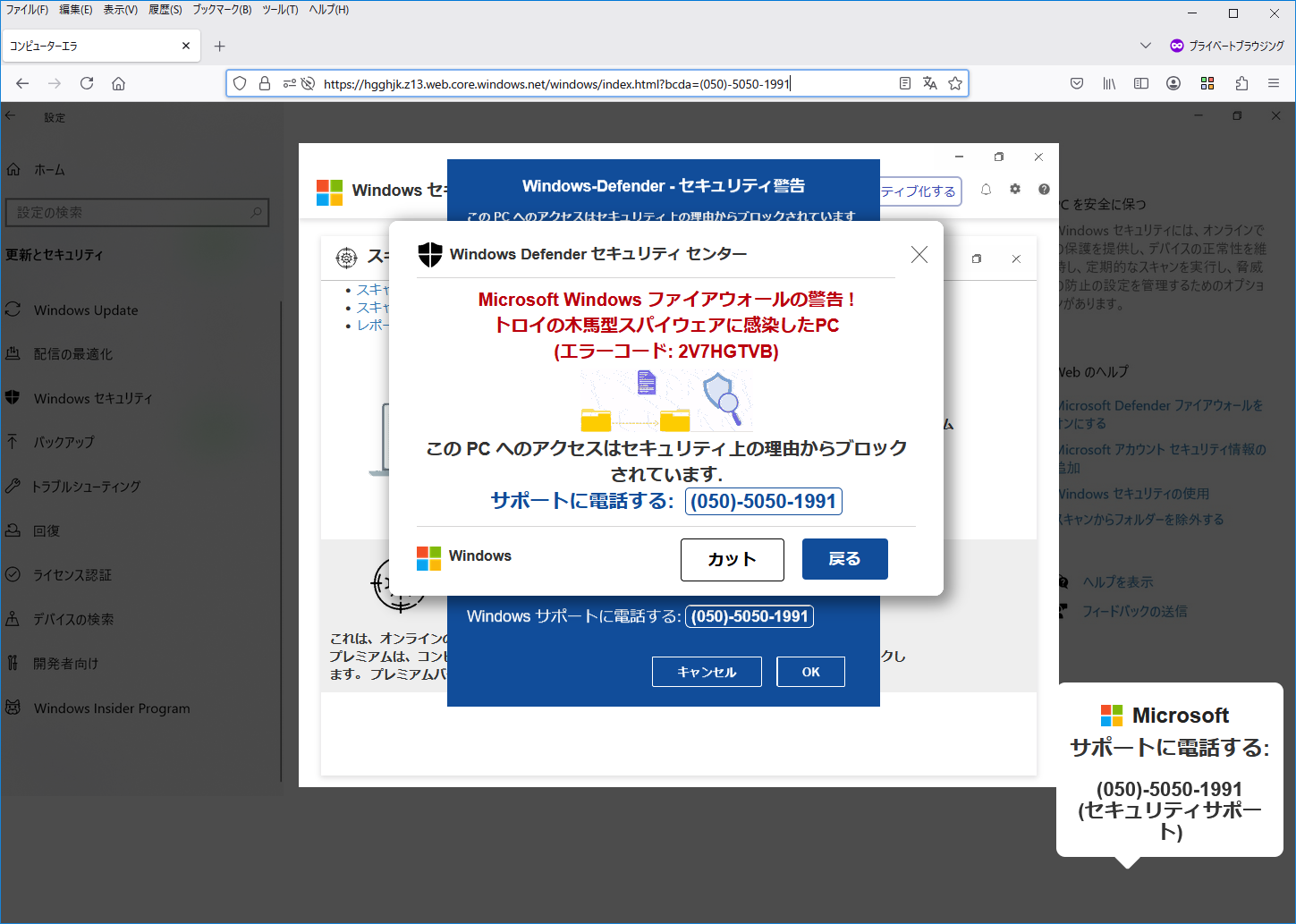The image size is (1296, 924).
Task: Open the Firefox hamburger menu
Action: [1274, 83]
